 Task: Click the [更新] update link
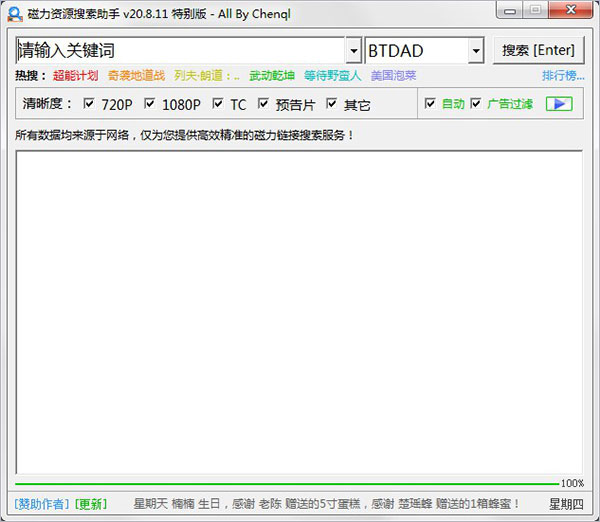pyautogui.click(x=91, y=504)
